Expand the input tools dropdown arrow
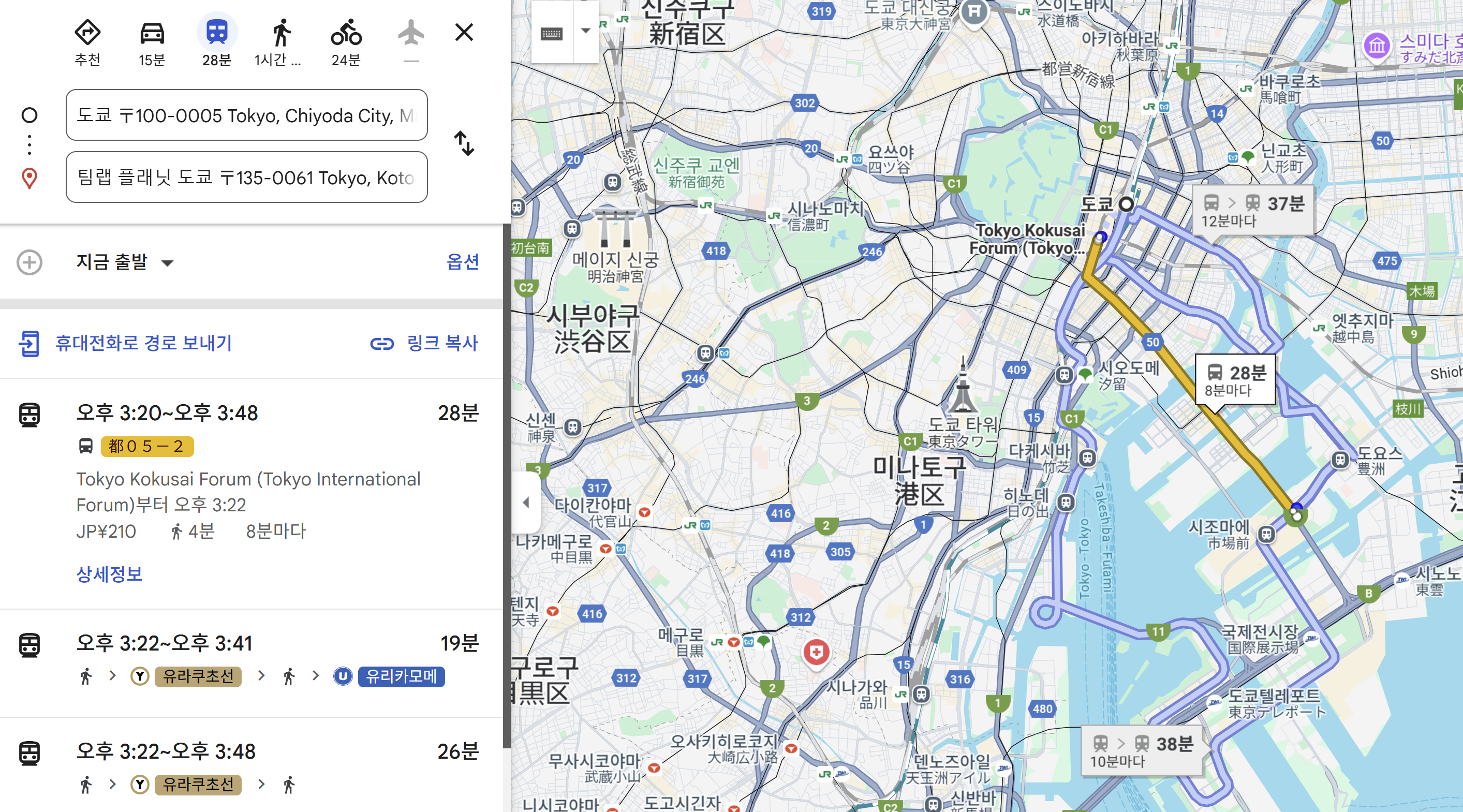This screenshot has height=812, width=1463. 585,31
